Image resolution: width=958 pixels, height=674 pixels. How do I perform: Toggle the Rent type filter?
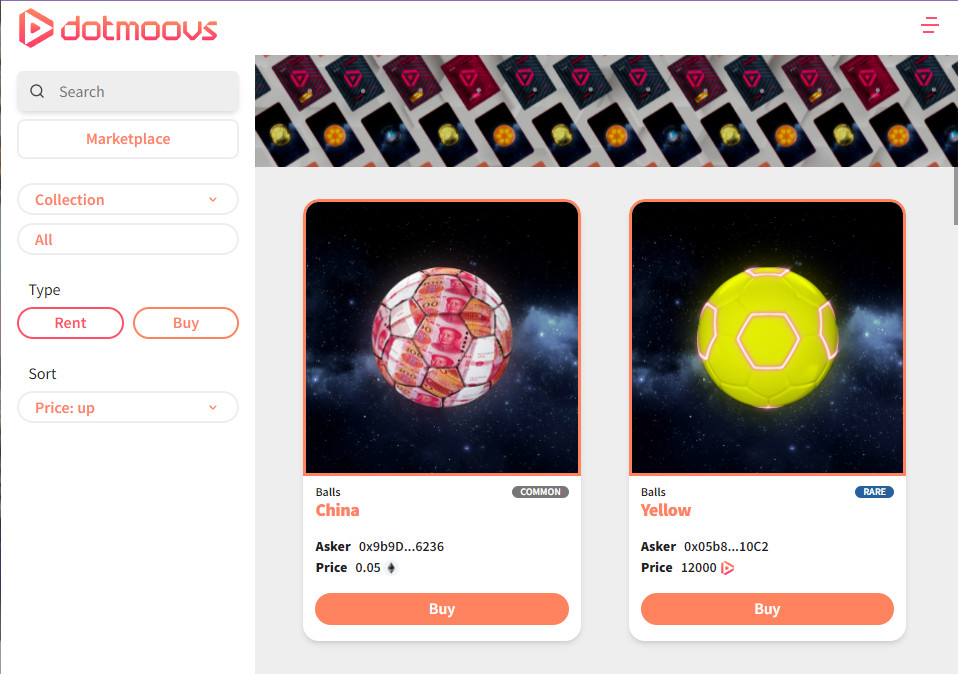[x=70, y=323]
